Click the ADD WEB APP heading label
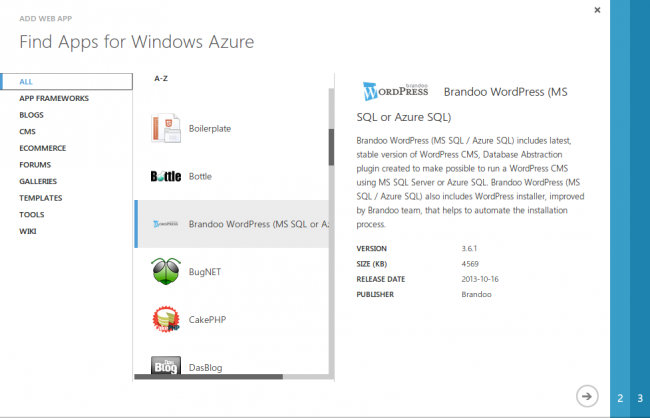 [x=46, y=19]
